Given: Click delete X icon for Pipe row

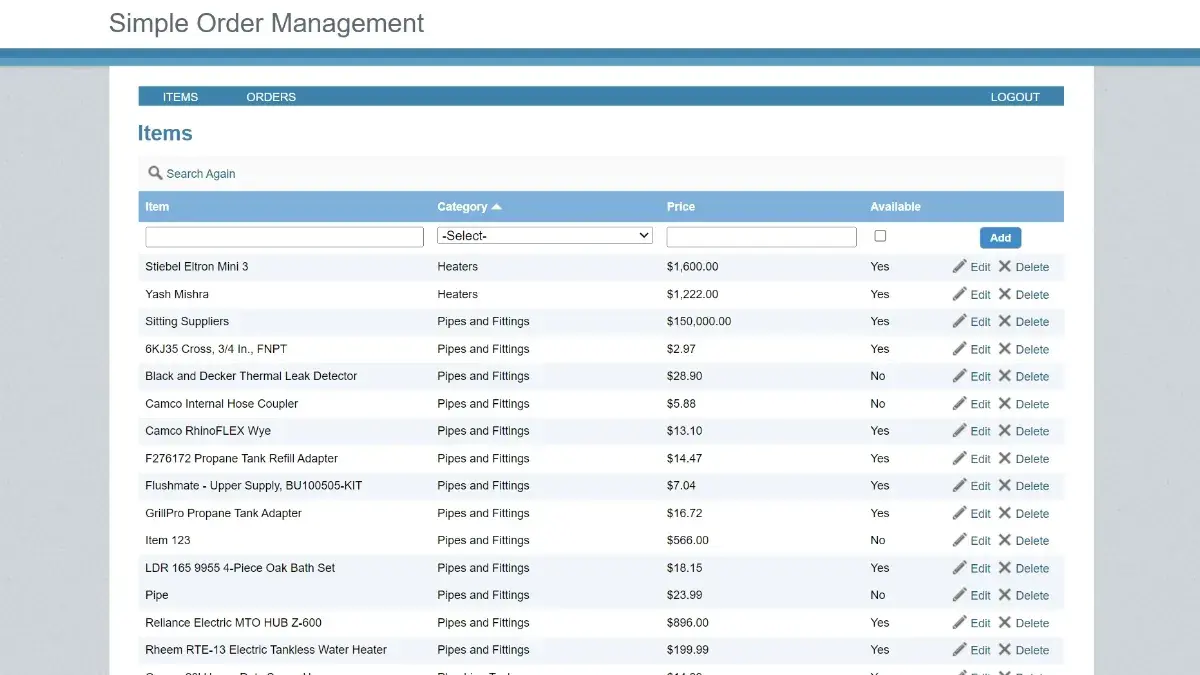Looking at the screenshot, I should [x=1005, y=595].
